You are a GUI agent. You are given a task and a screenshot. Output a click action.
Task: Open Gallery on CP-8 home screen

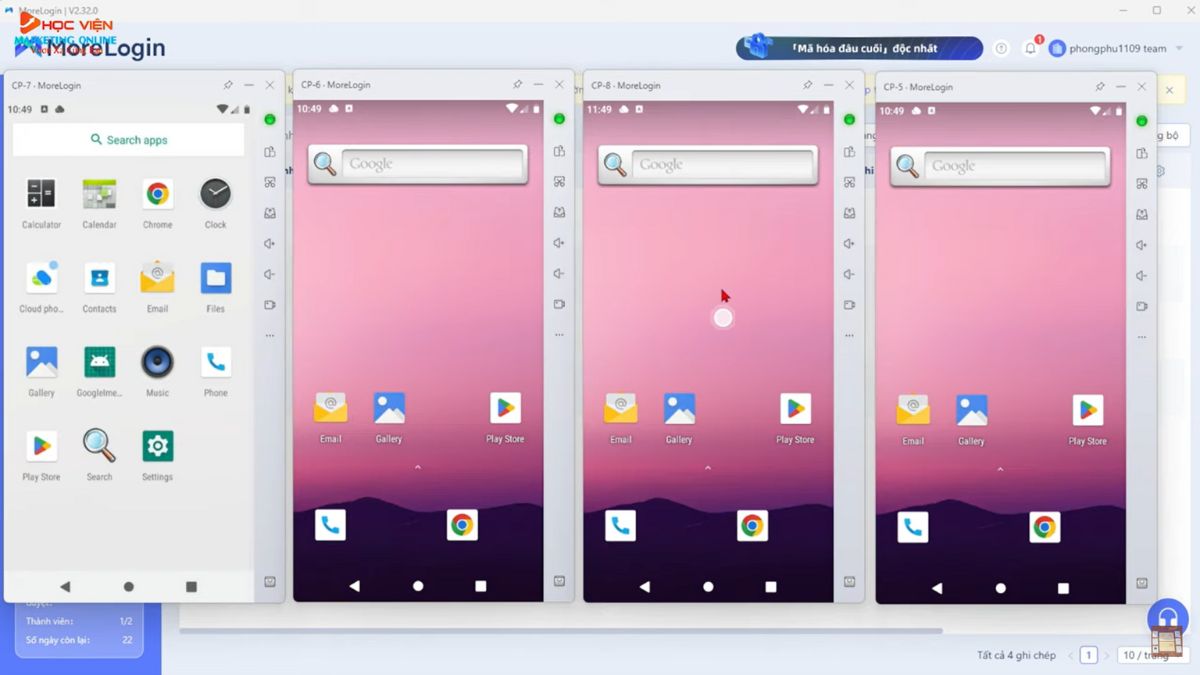[x=679, y=408]
